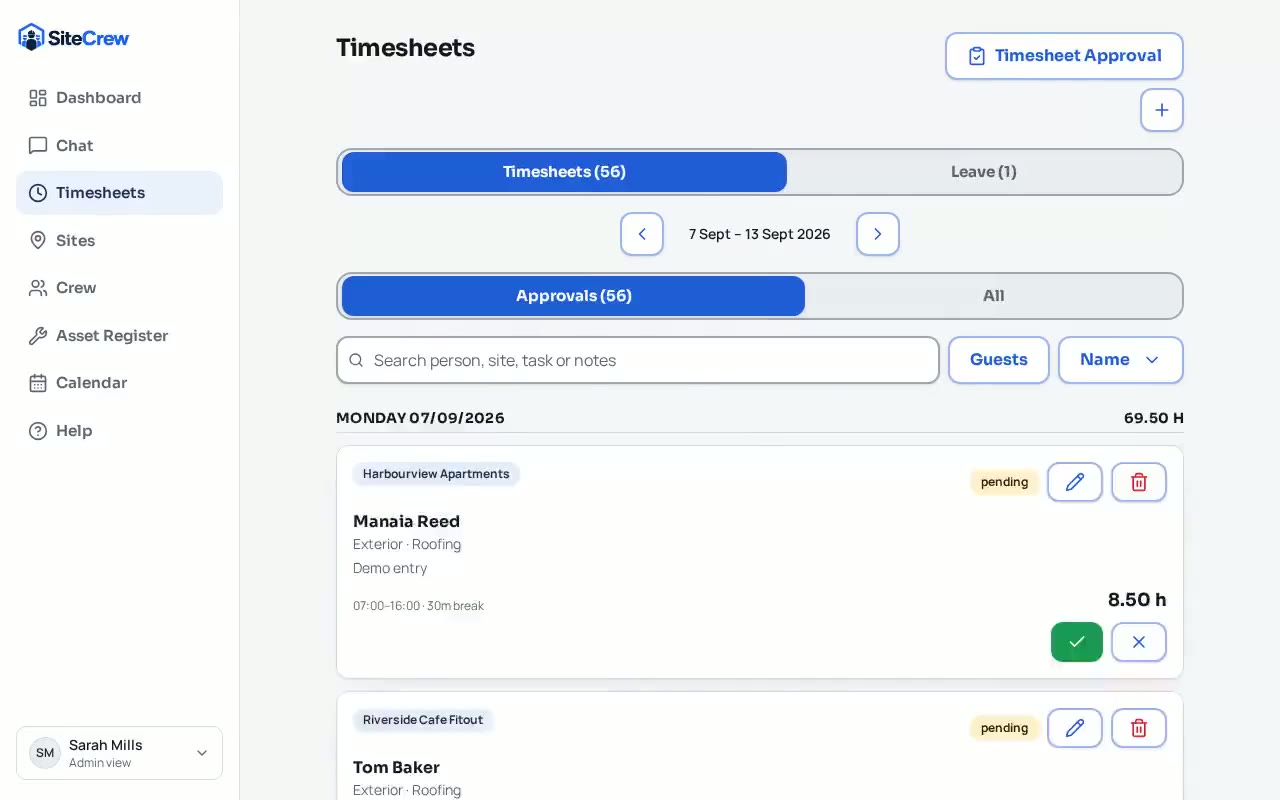Click the Tom Baker name

coord(396,767)
